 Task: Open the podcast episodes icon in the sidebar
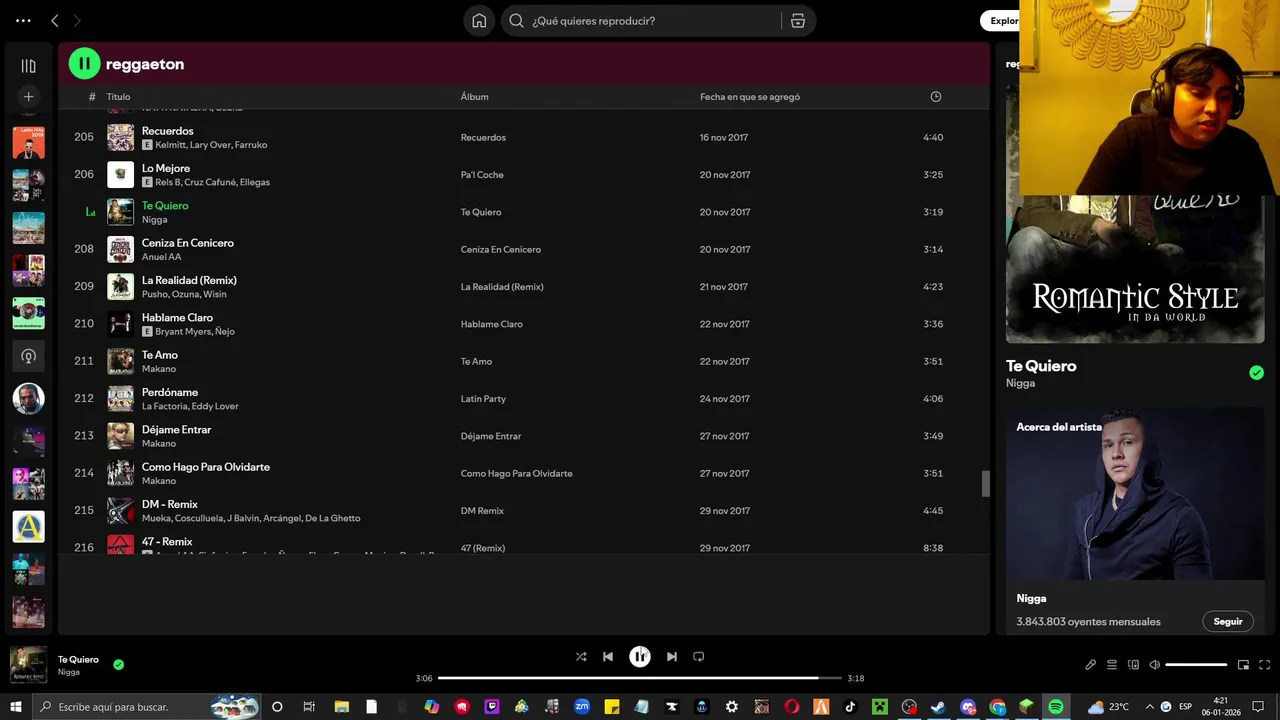[28, 356]
